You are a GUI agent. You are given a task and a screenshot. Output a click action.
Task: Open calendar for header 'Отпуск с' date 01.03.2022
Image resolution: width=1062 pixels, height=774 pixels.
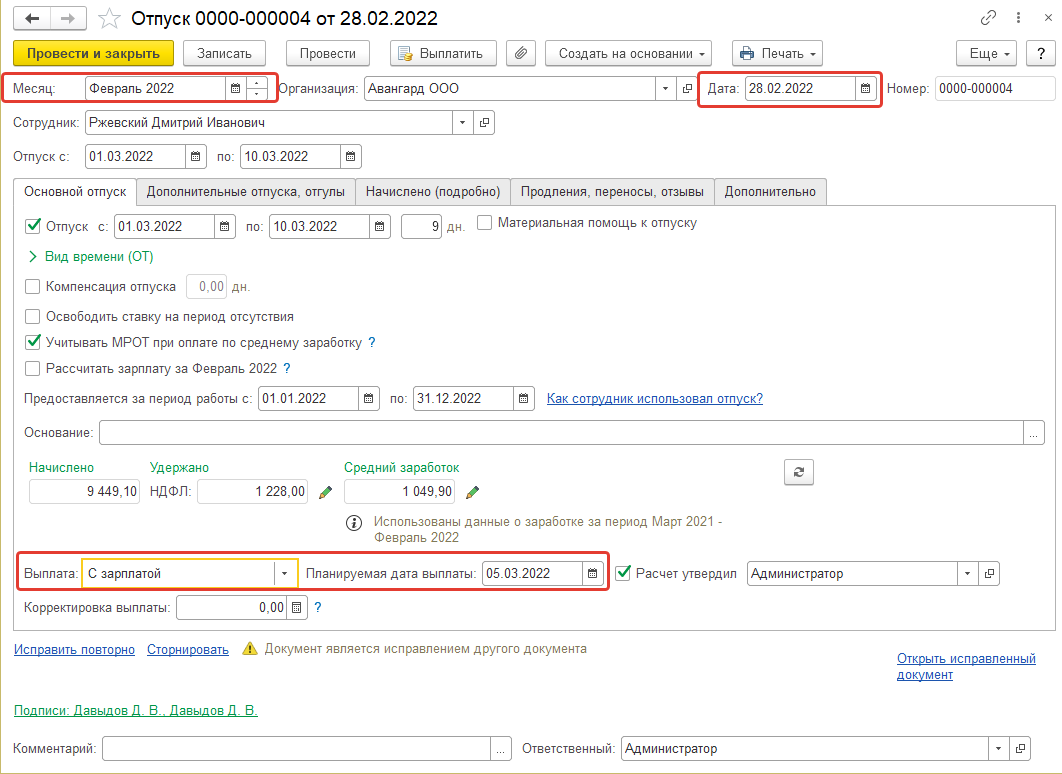coord(195,156)
